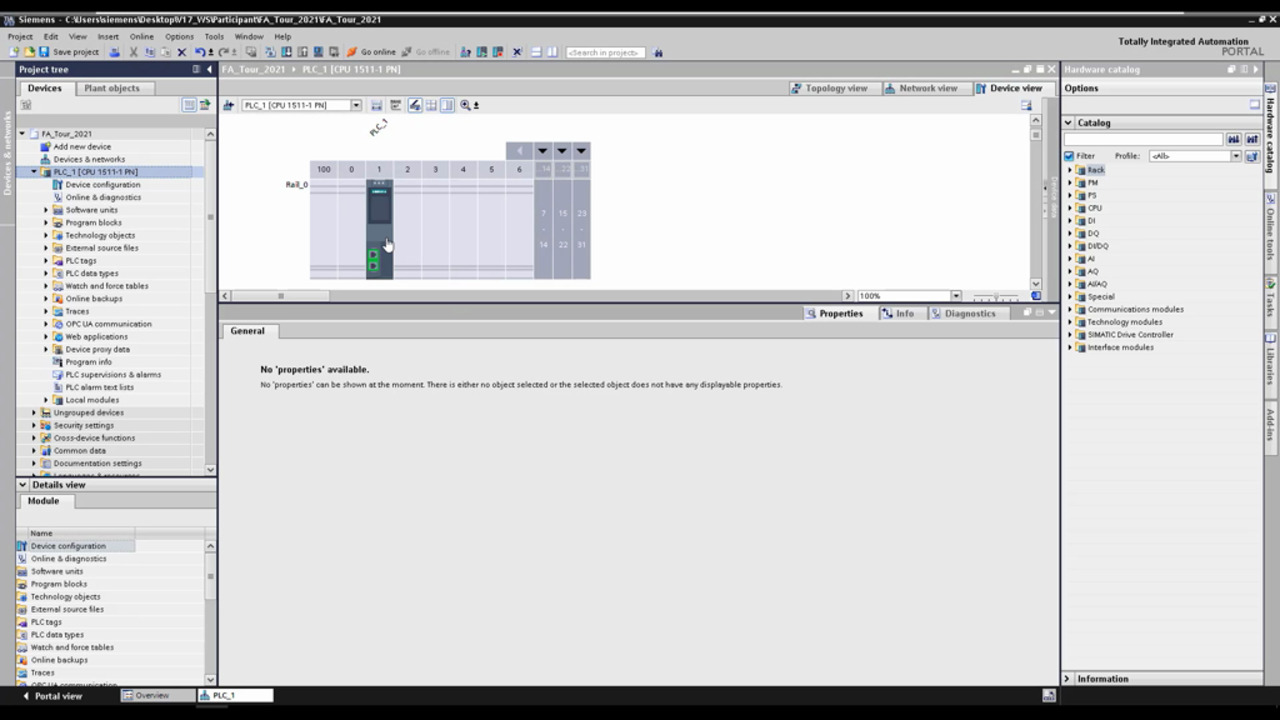Expand the Program blocks tree node
Screen dimensions: 1280x720
coord(46,223)
